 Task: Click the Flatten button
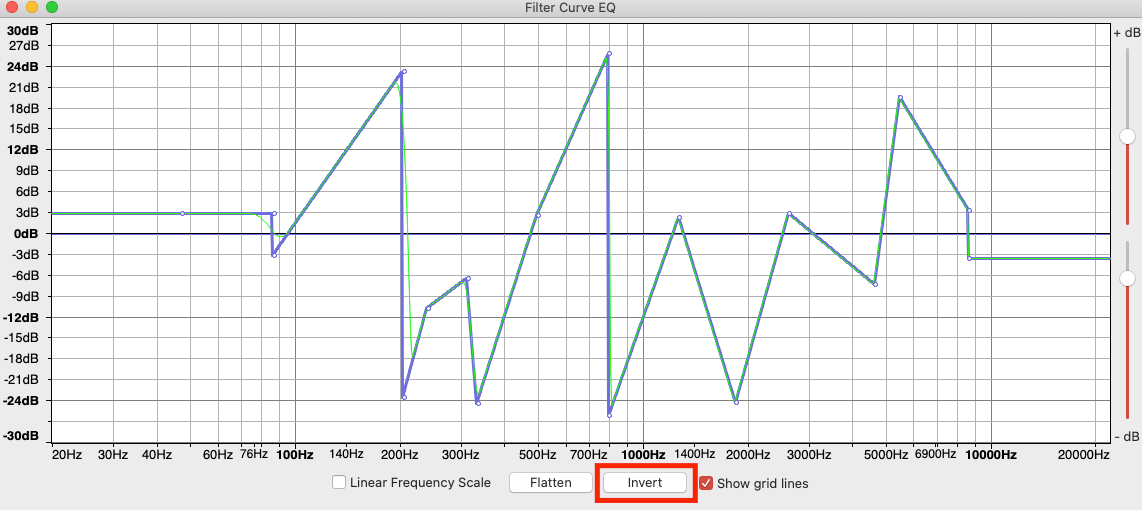click(x=551, y=482)
